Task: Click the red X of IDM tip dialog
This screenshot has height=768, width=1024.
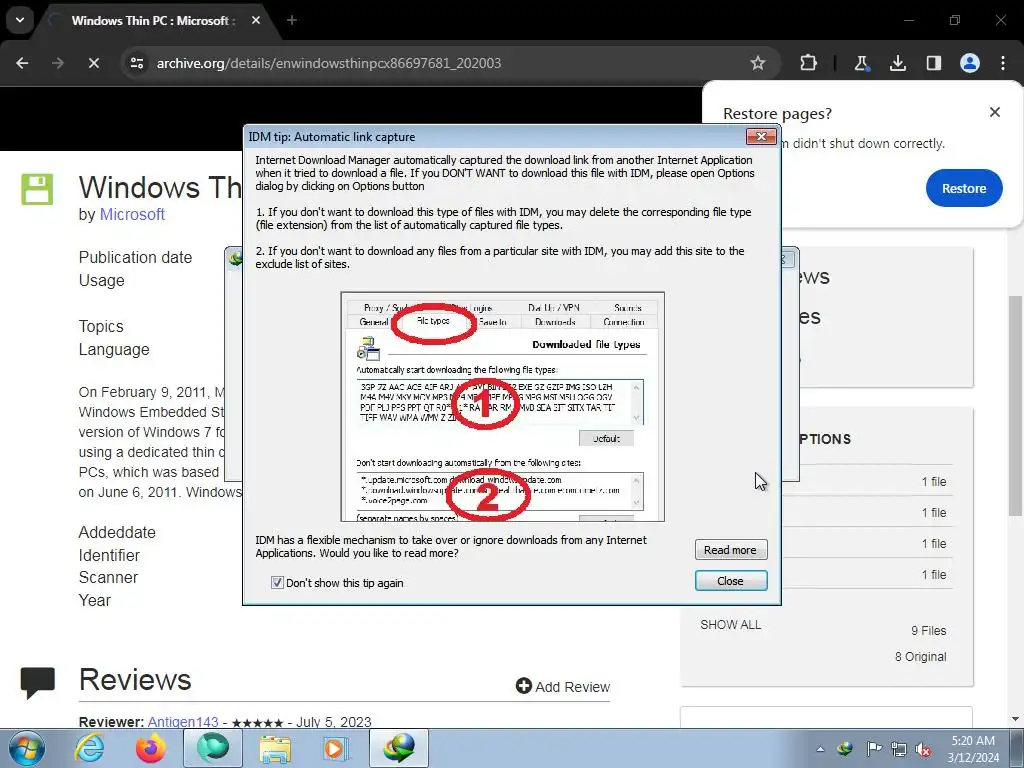Action: (761, 136)
